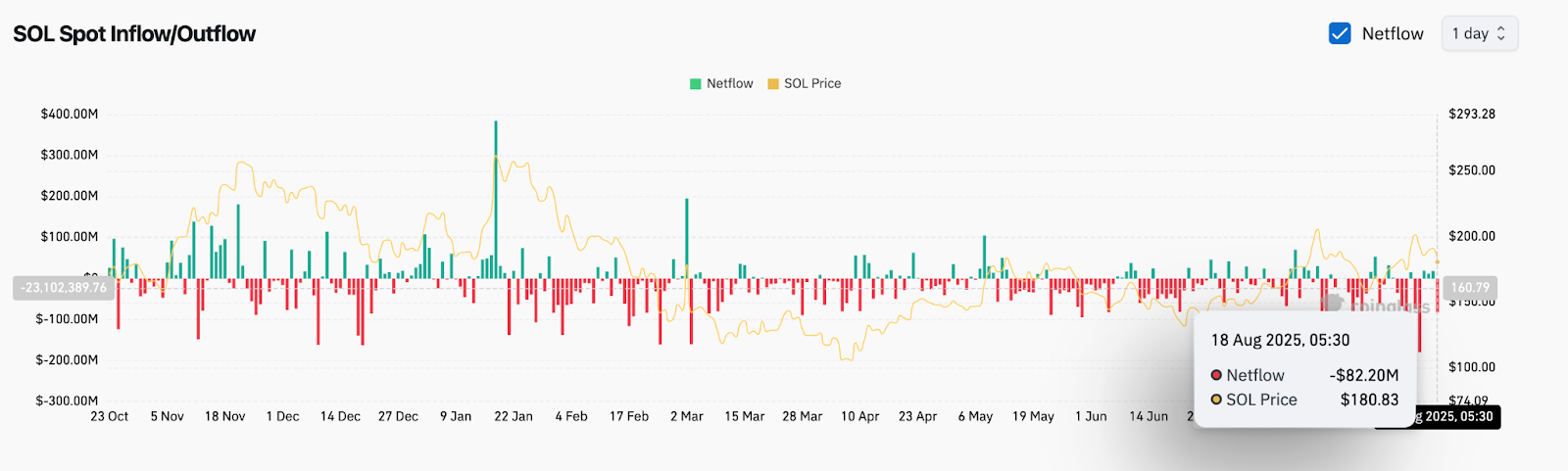Viewport: 1568px width, 471px height.
Task: Click the up-down chevron in interval selector
Action: point(1500,33)
